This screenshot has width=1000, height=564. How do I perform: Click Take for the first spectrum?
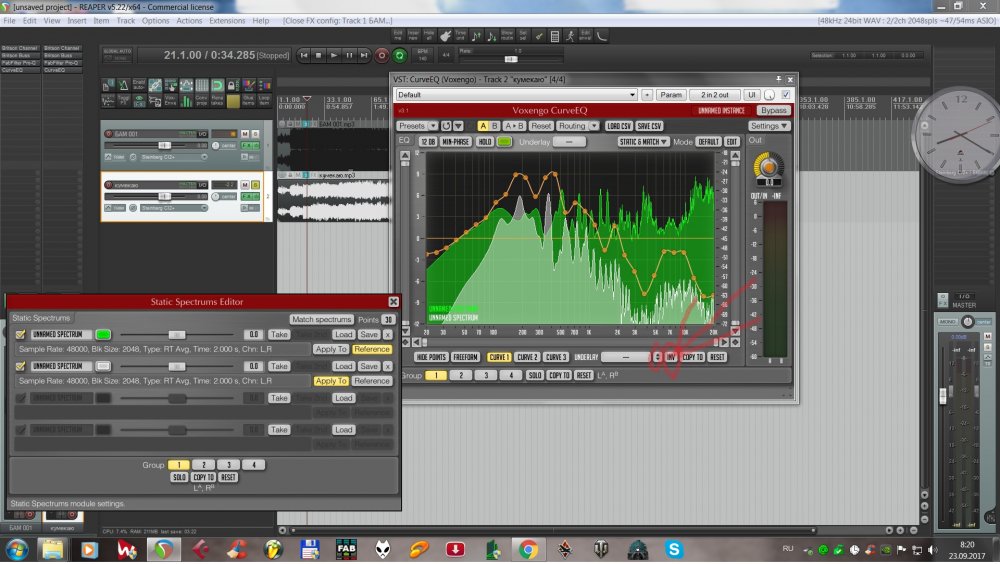pos(279,334)
